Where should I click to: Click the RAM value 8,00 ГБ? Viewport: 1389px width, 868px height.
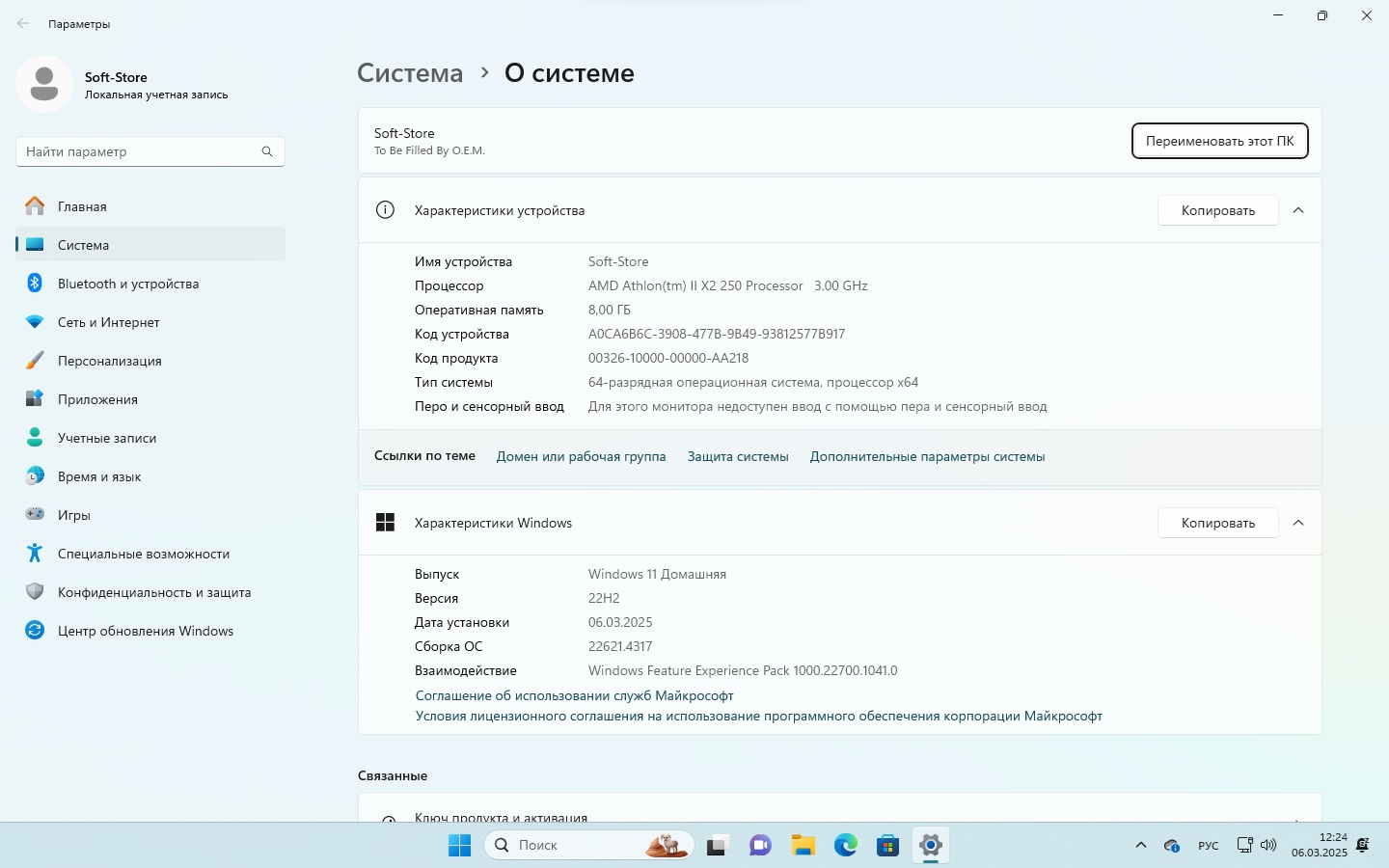[x=610, y=310]
